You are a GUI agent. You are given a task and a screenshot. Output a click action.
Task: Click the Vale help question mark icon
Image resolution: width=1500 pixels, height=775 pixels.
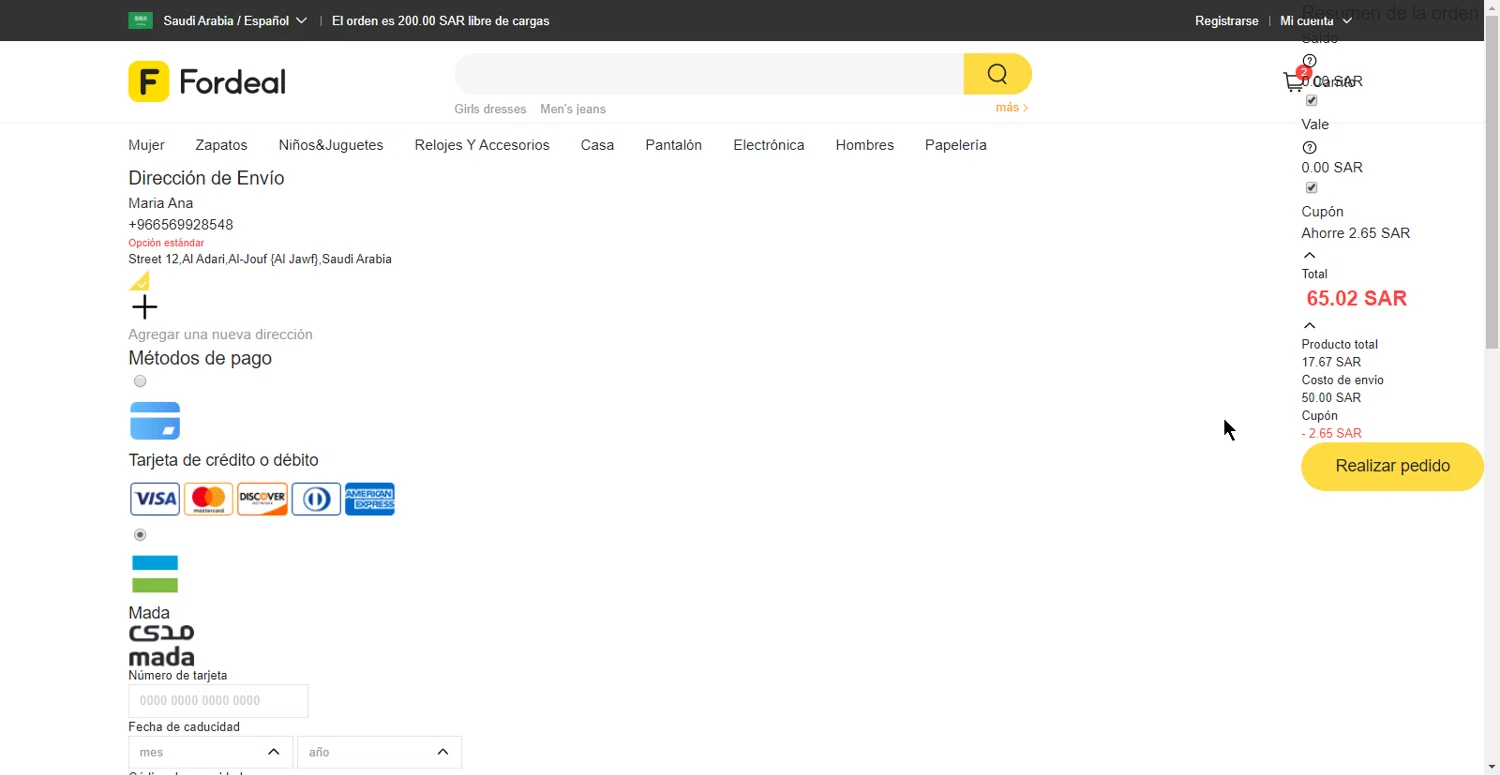tap(1310, 148)
